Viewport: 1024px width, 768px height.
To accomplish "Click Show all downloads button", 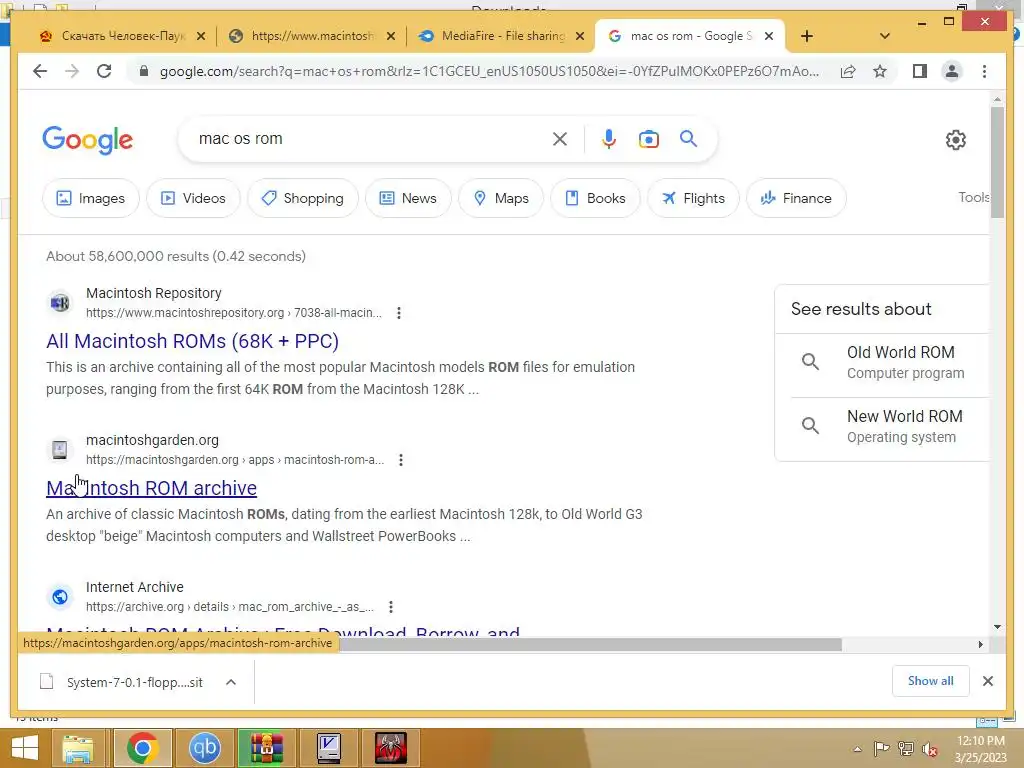I will (931, 681).
